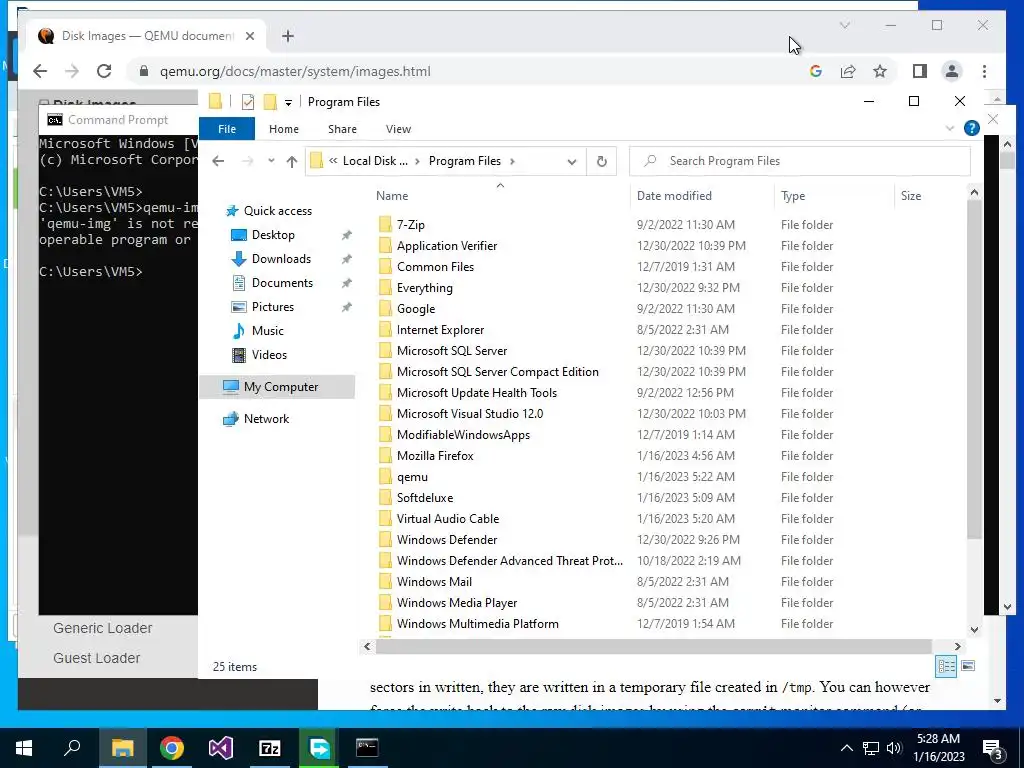This screenshot has height=768, width=1024.
Task: Reload the QEMU docs page in Chrome
Action: tap(104, 71)
